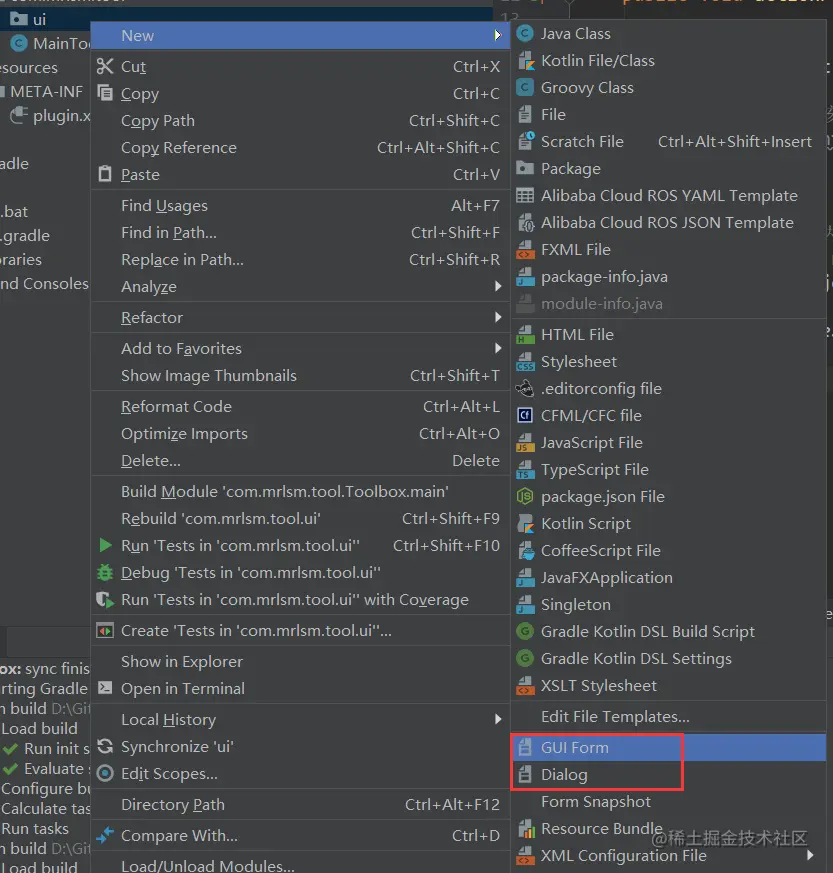Click the GUI Form icon
The width and height of the screenshot is (833, 873).
[x=525, y=748]
